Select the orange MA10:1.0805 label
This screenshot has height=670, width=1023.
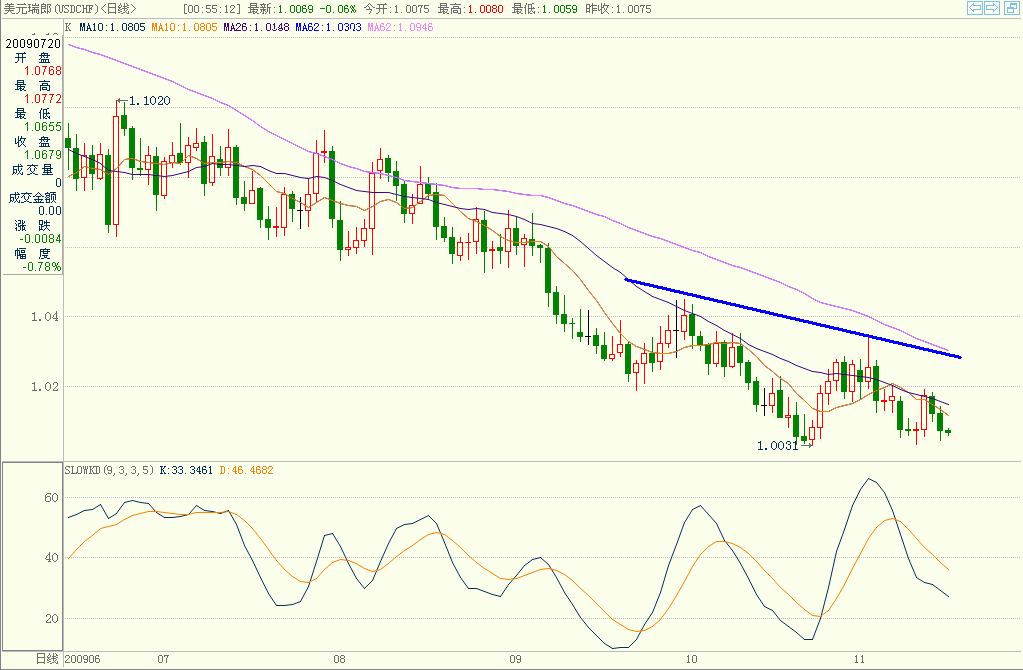click(x=184, y=27)
